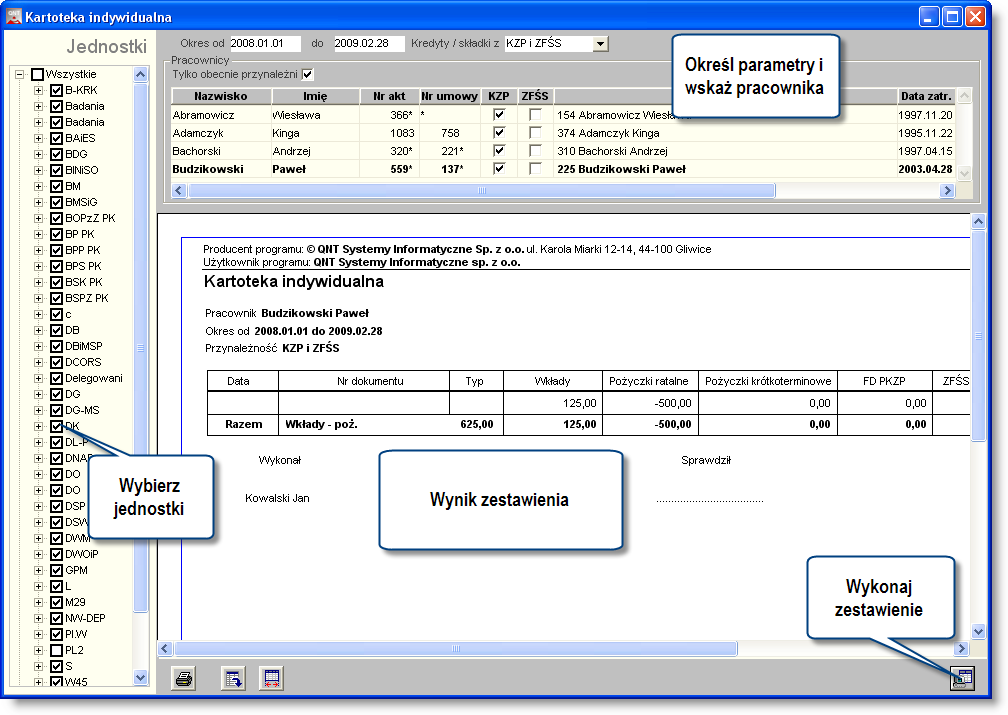Click 1997.11.20 hire date cell

(925, 115)
